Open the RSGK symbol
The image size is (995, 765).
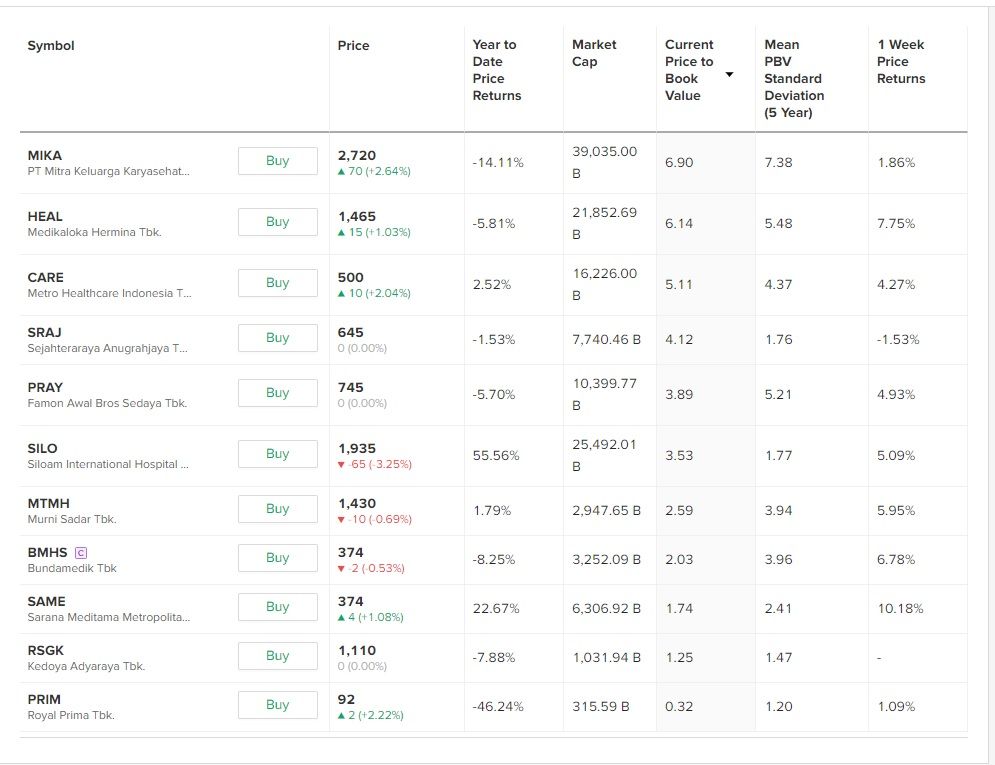(x=46, y=650)
